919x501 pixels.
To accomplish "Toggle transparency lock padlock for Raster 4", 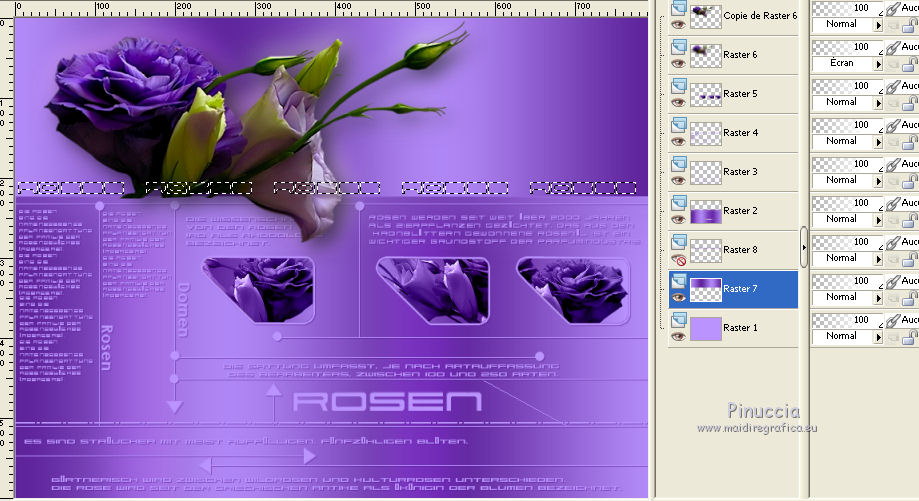I will point(910,142).
